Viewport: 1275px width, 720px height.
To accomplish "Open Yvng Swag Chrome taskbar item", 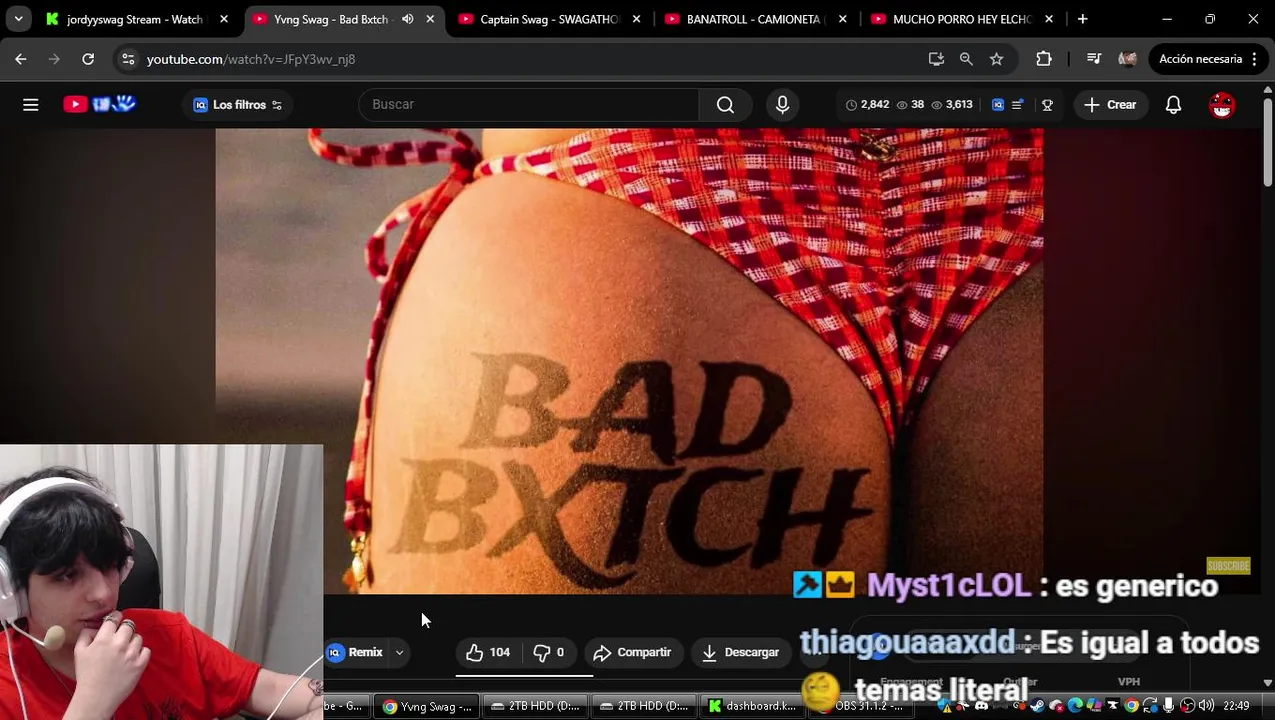I will click(x=428, y=706).
